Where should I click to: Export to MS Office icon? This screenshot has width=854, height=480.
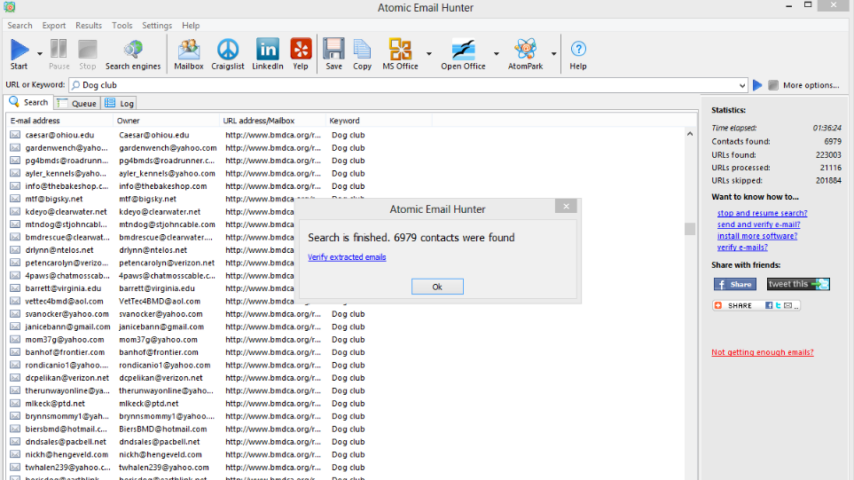[400, 50]
